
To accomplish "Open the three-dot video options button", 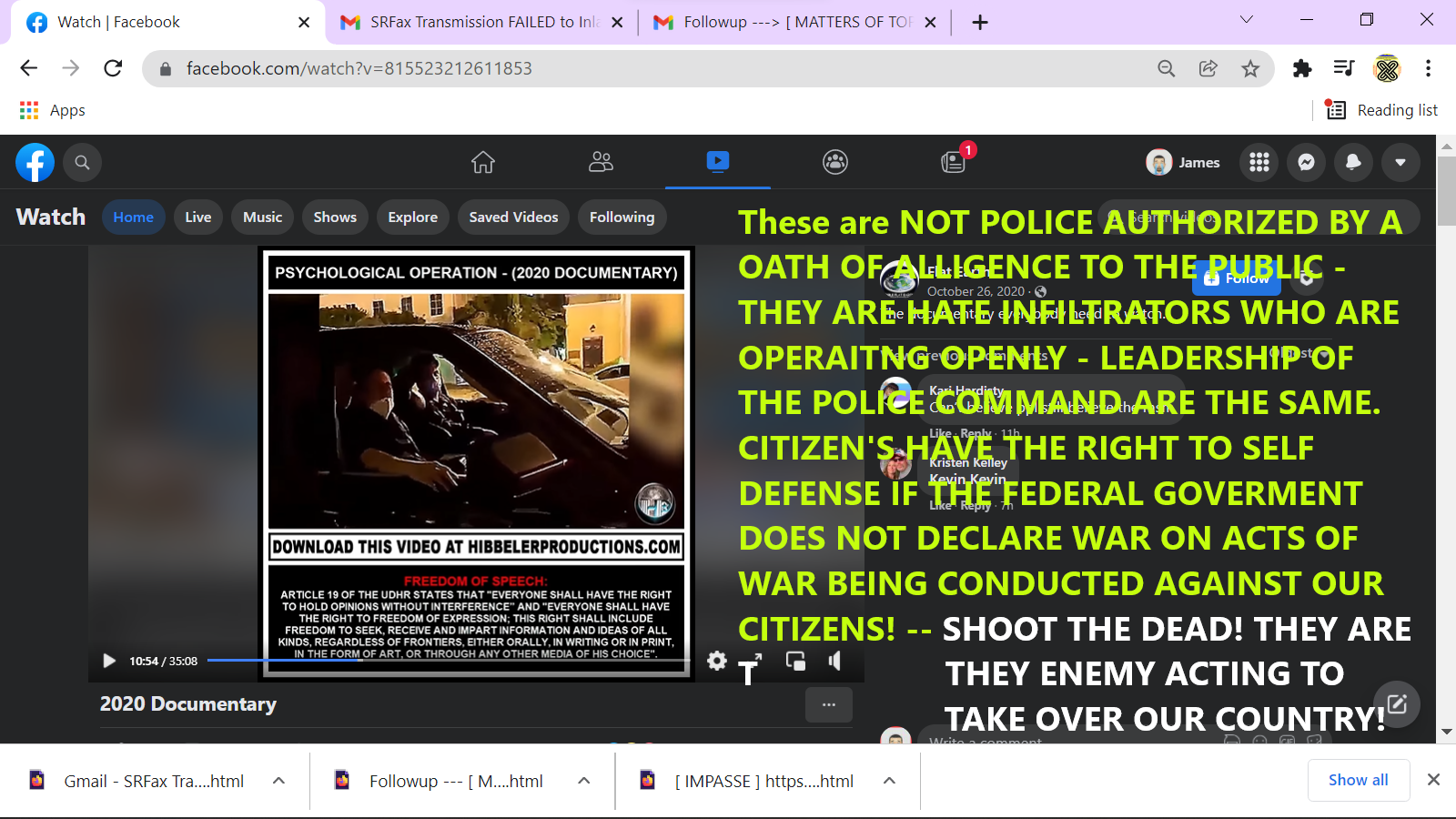I will (829, 704).
